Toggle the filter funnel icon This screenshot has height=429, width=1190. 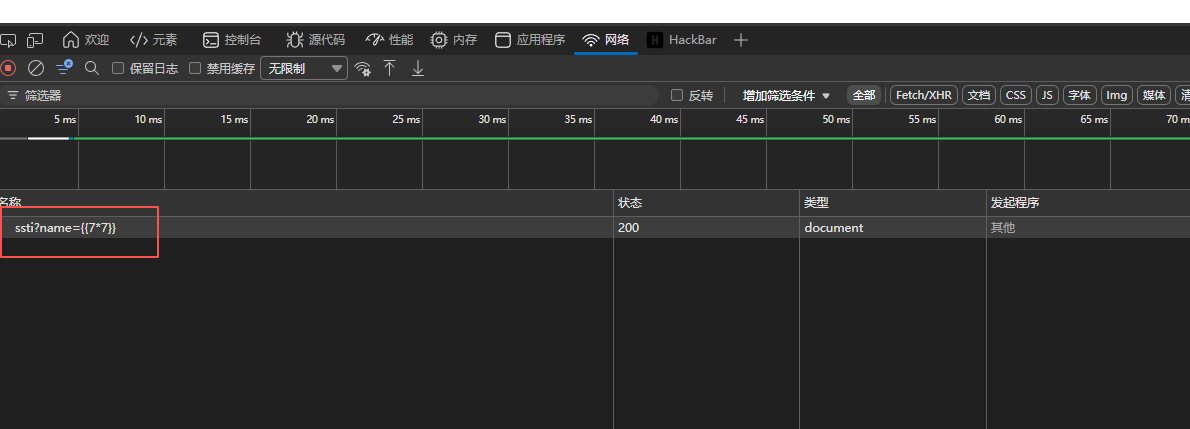pos(64,68)
